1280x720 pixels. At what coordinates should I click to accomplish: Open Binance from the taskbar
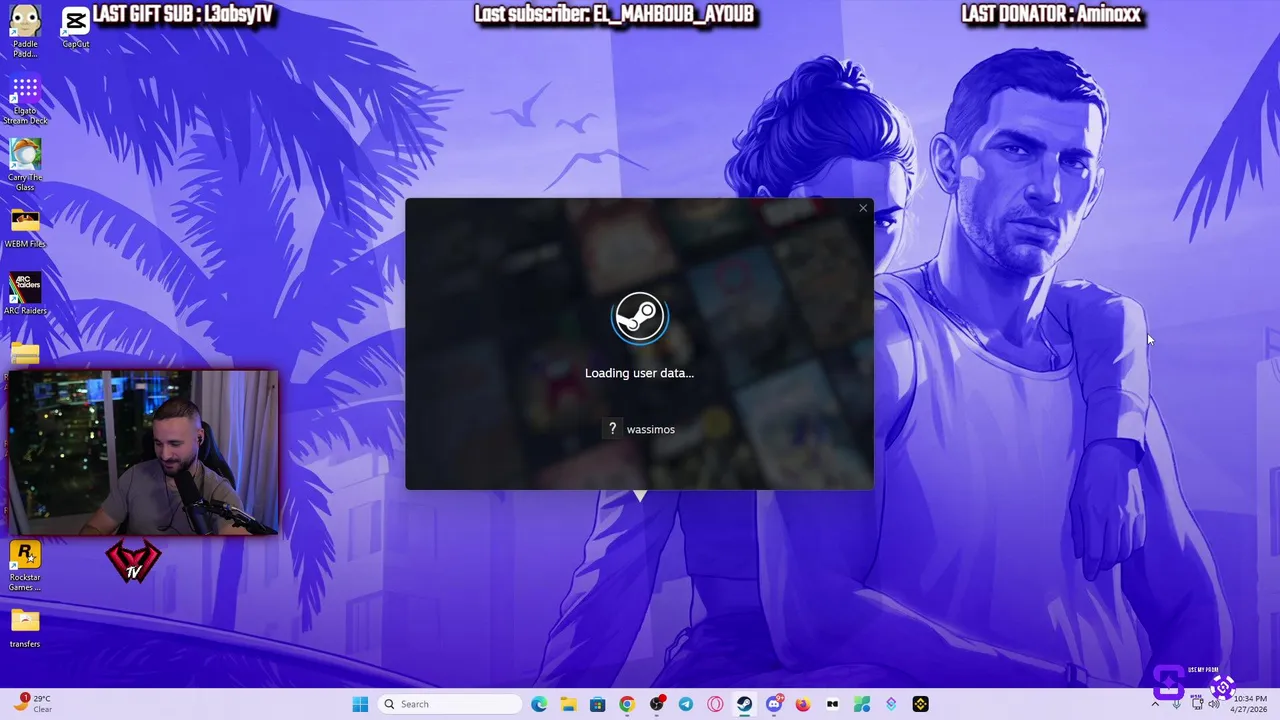(x=920, y=704)
